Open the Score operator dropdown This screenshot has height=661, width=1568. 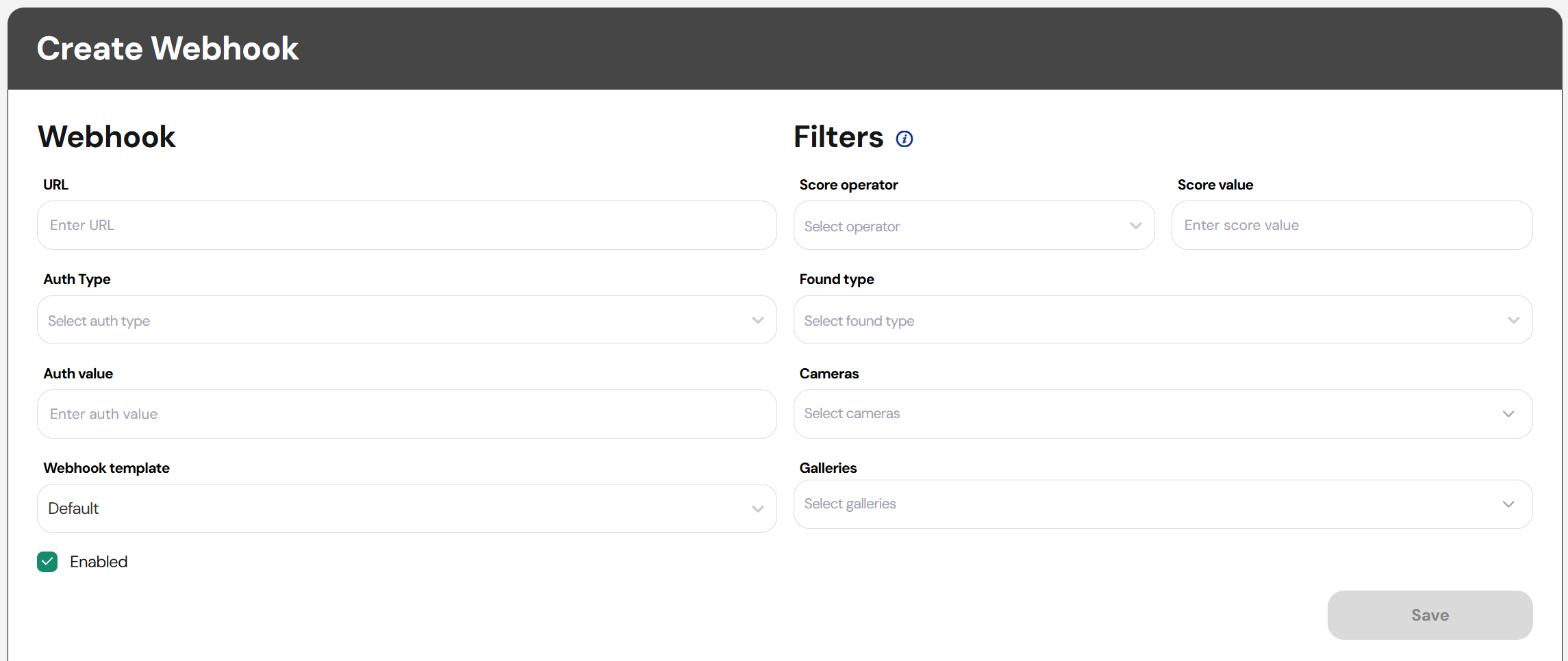[973, 226]
